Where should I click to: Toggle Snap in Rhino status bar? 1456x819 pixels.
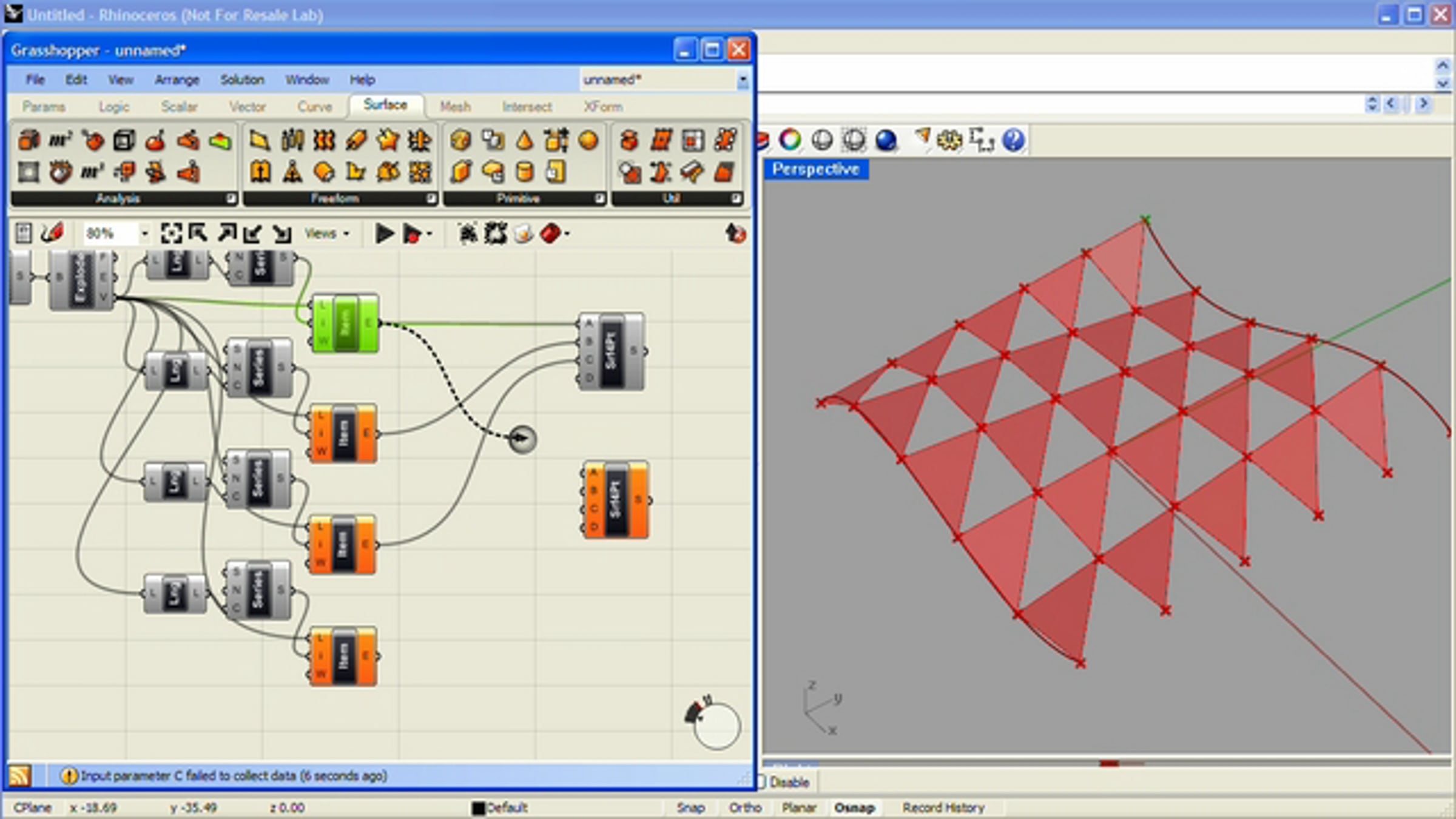690,808
